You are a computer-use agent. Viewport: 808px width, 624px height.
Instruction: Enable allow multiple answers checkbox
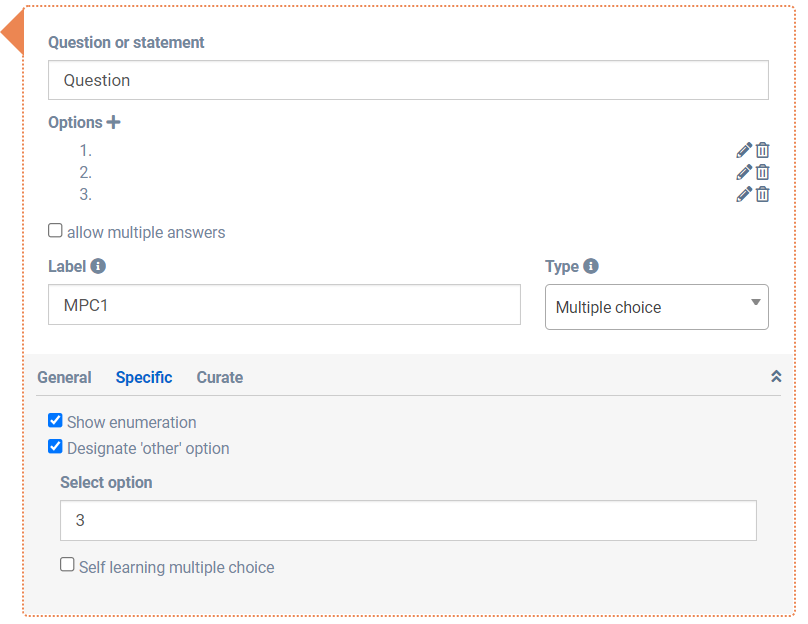(x=56, y=231)
